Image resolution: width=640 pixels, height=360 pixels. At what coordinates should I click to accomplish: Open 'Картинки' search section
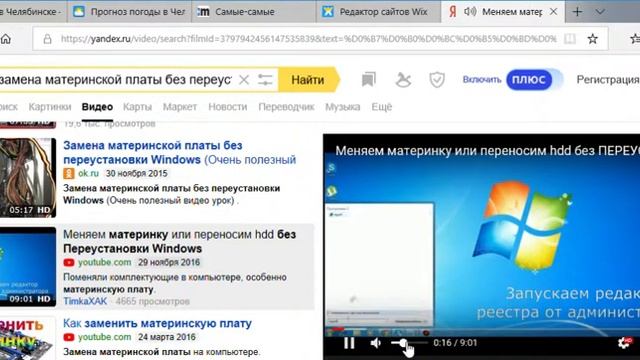point(50,107)
